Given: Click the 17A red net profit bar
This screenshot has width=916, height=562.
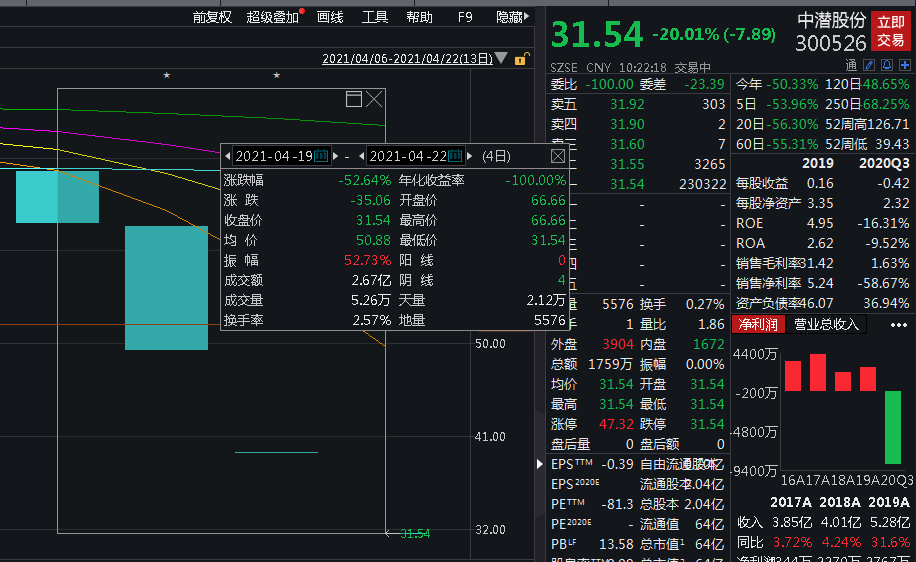Looking at the screenshot, I should [x=818, y=373].
